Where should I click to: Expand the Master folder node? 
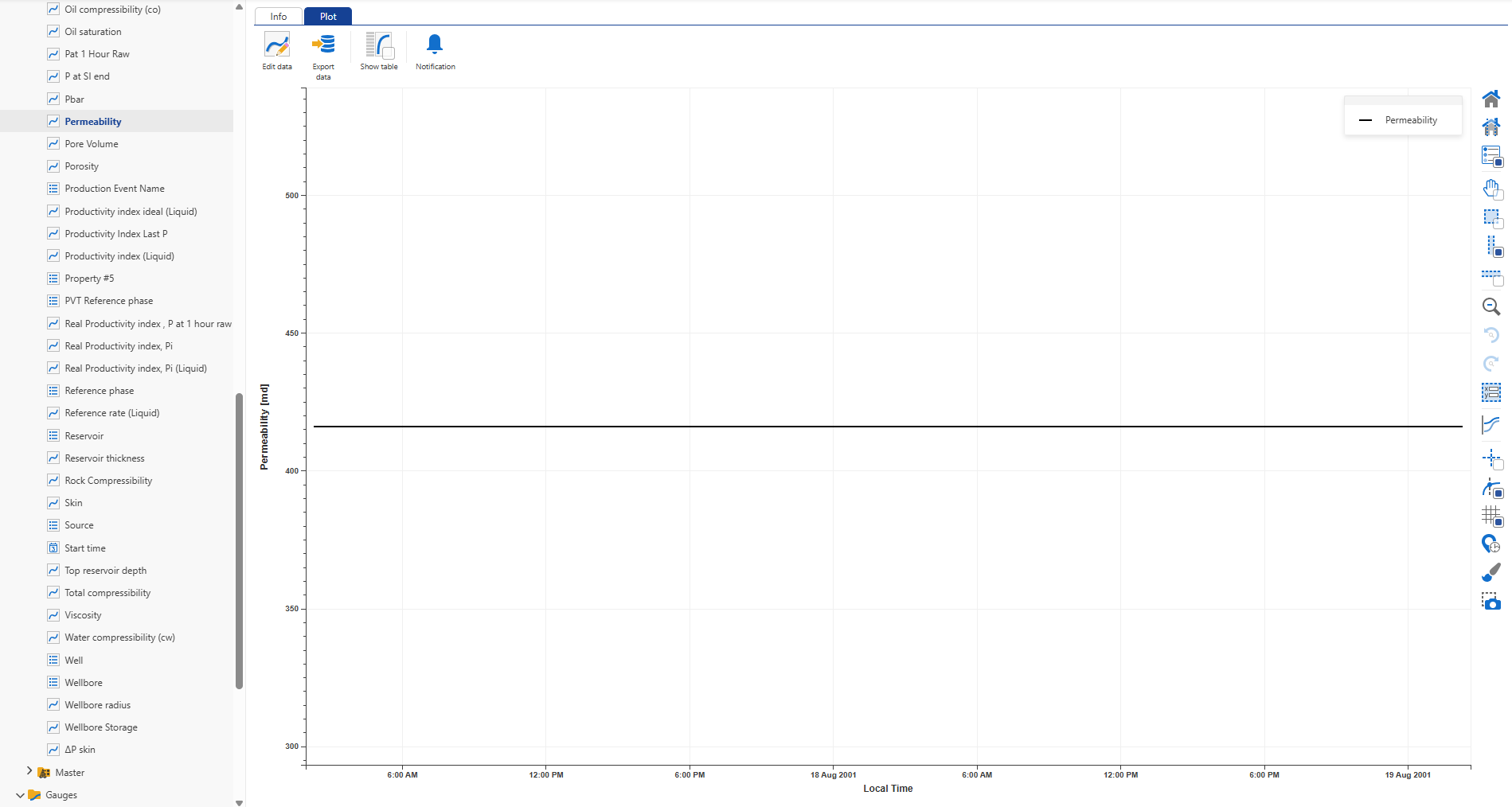coord(29,771)
